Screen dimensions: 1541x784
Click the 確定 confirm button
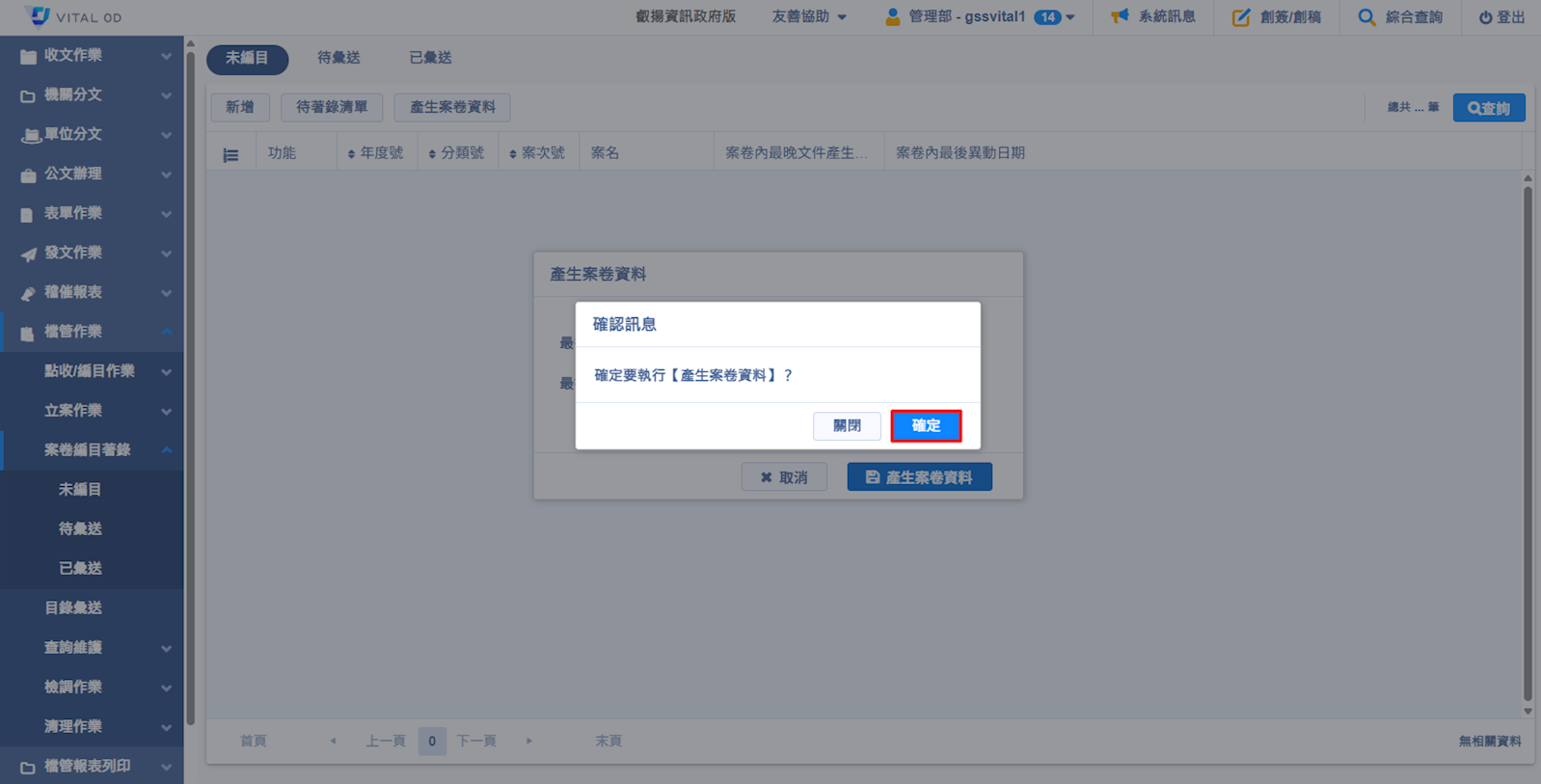(926, 425)
